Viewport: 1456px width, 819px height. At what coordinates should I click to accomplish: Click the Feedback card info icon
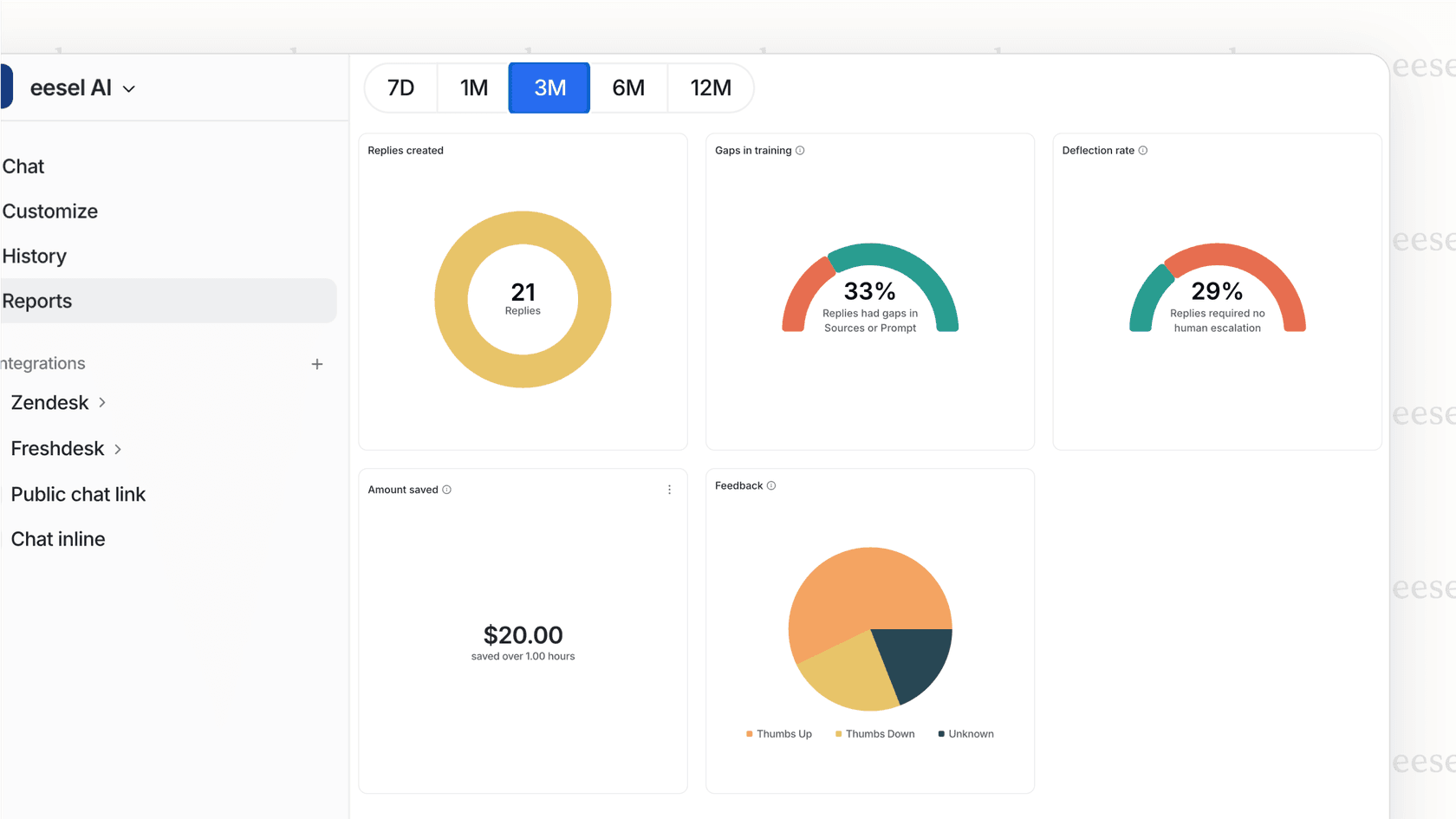pos(771,485)
